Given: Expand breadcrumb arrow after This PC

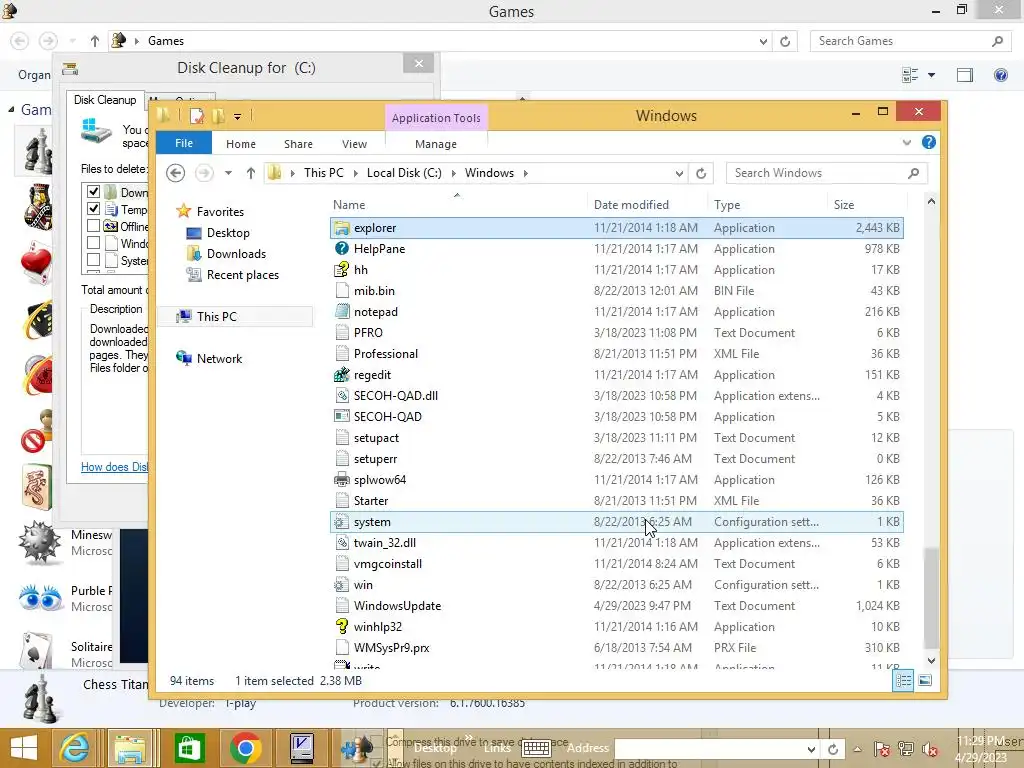Looking at the screenshot, I should (x=355, y=173).
